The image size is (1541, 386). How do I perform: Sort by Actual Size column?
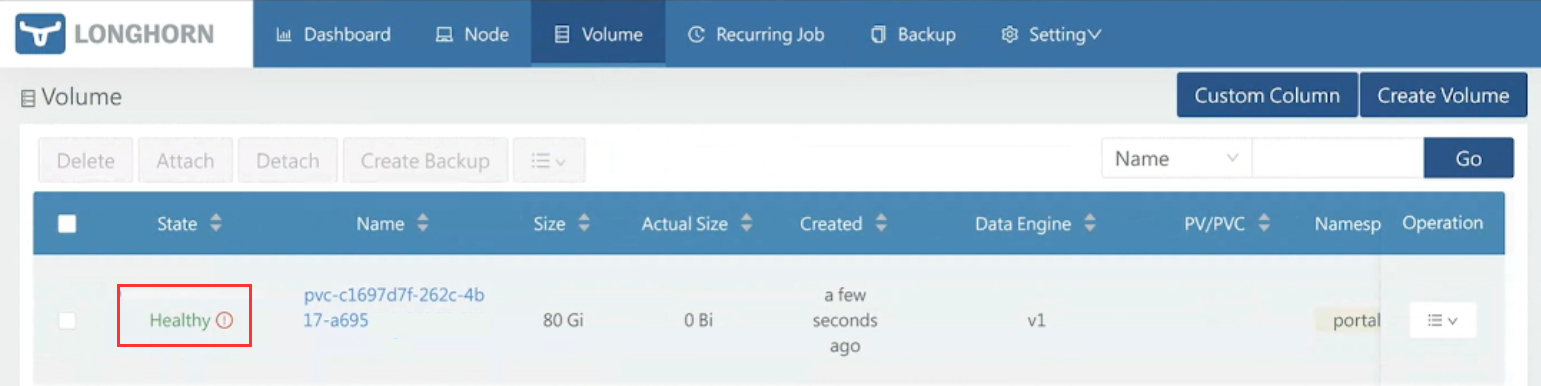(697, 224)
